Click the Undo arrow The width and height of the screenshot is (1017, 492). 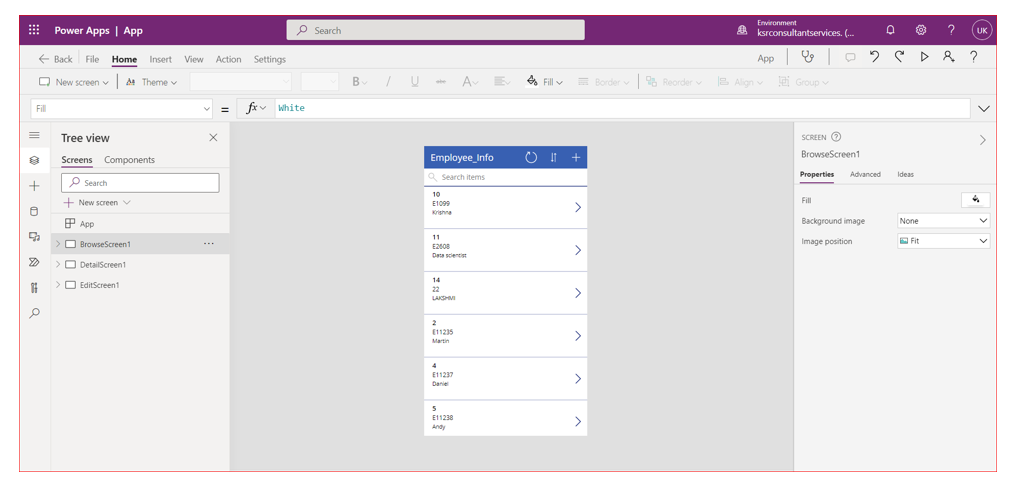tap(874, 57)
